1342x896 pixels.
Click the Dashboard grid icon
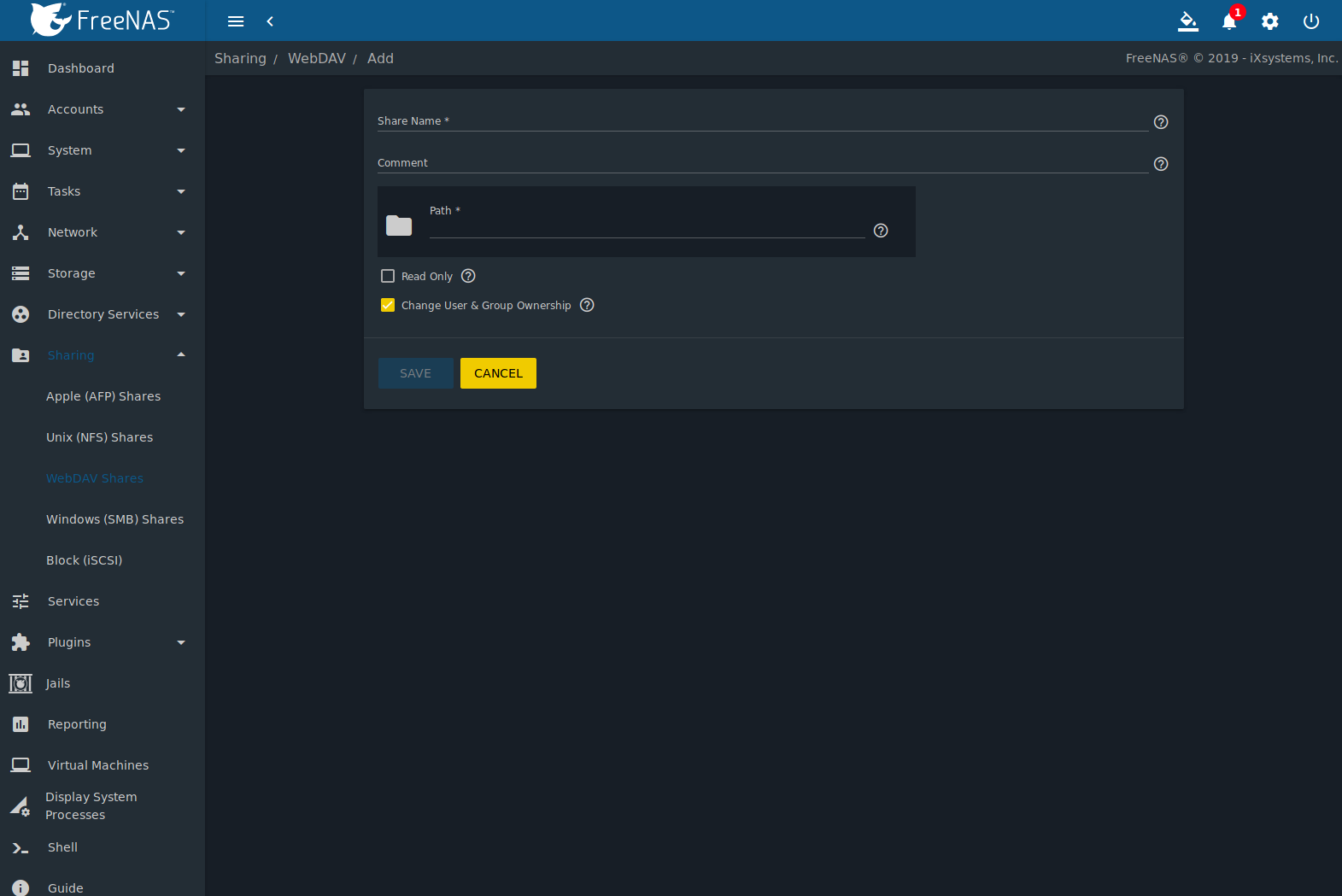[21, 68]
